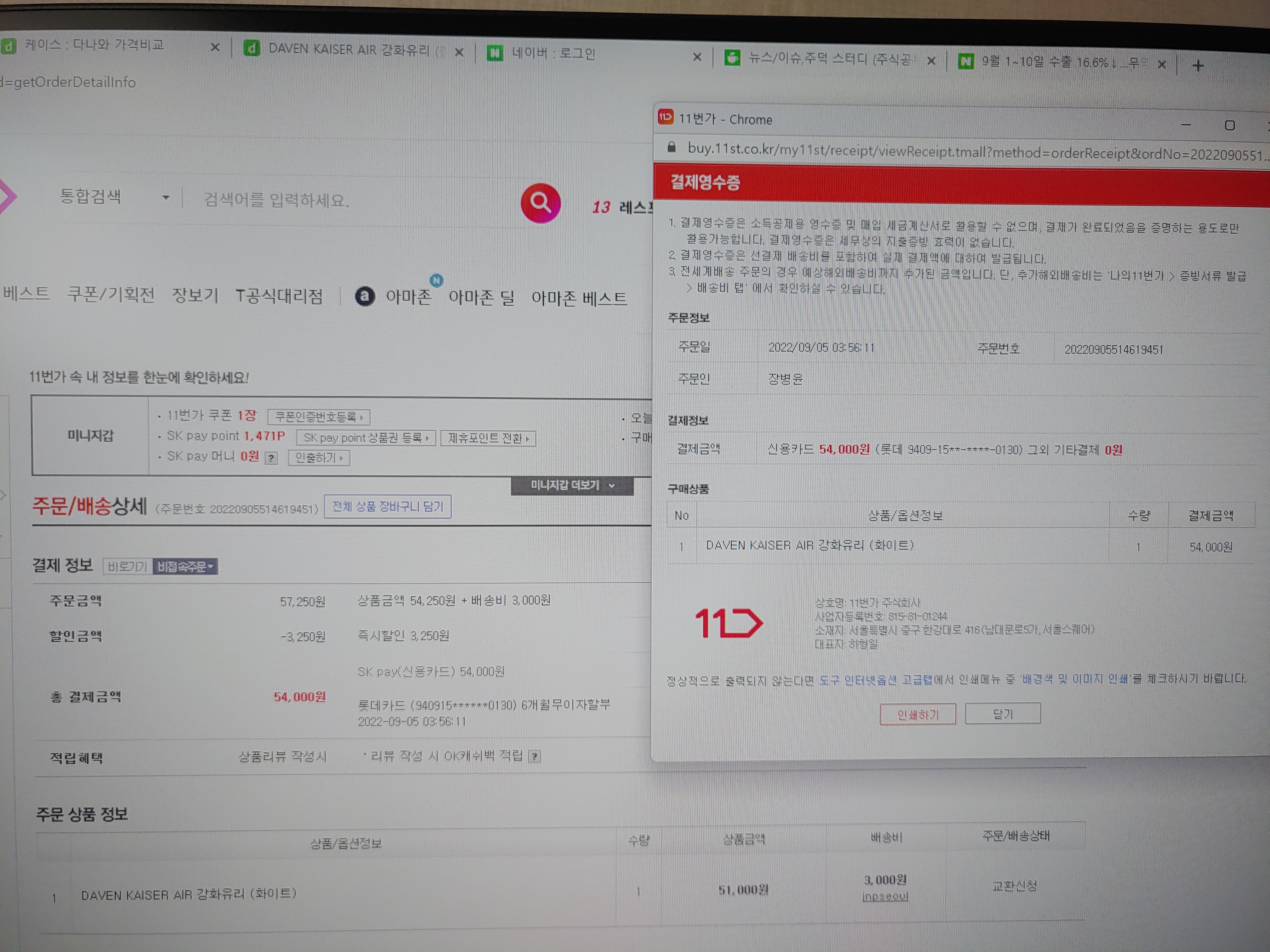Image resolution: width=1270 pixels, height=952 pixels.
Task: Click the 11번가 favicon in popup title
Action: [666, 117]
